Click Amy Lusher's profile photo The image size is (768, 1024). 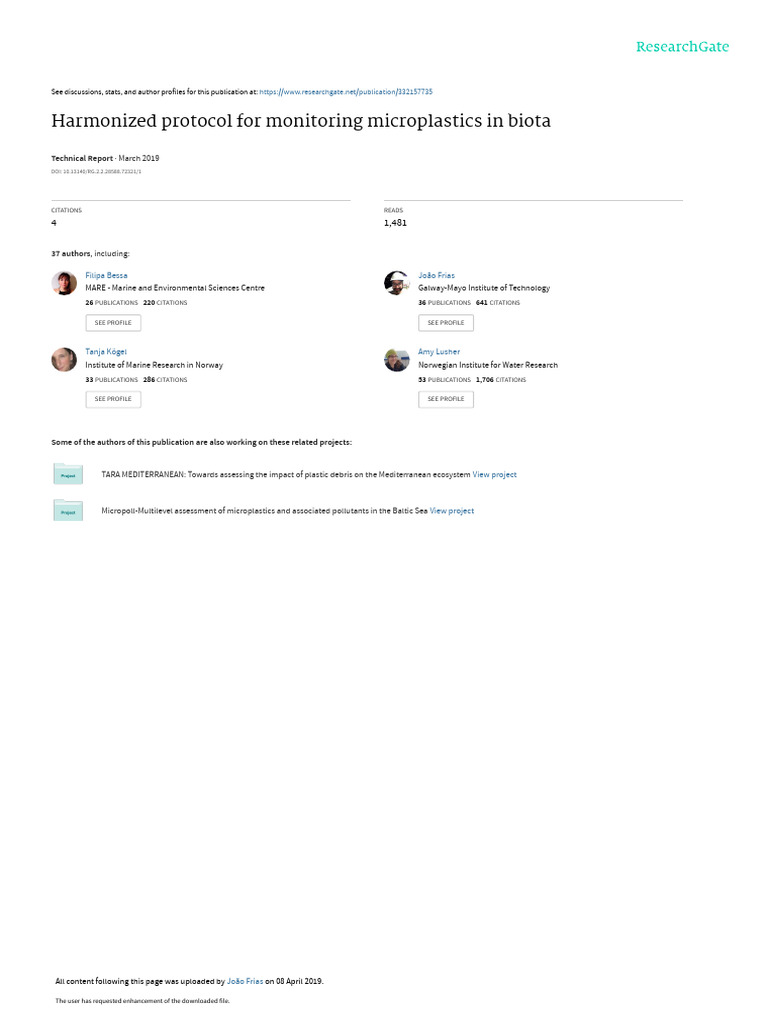click(x=396, y=359)
